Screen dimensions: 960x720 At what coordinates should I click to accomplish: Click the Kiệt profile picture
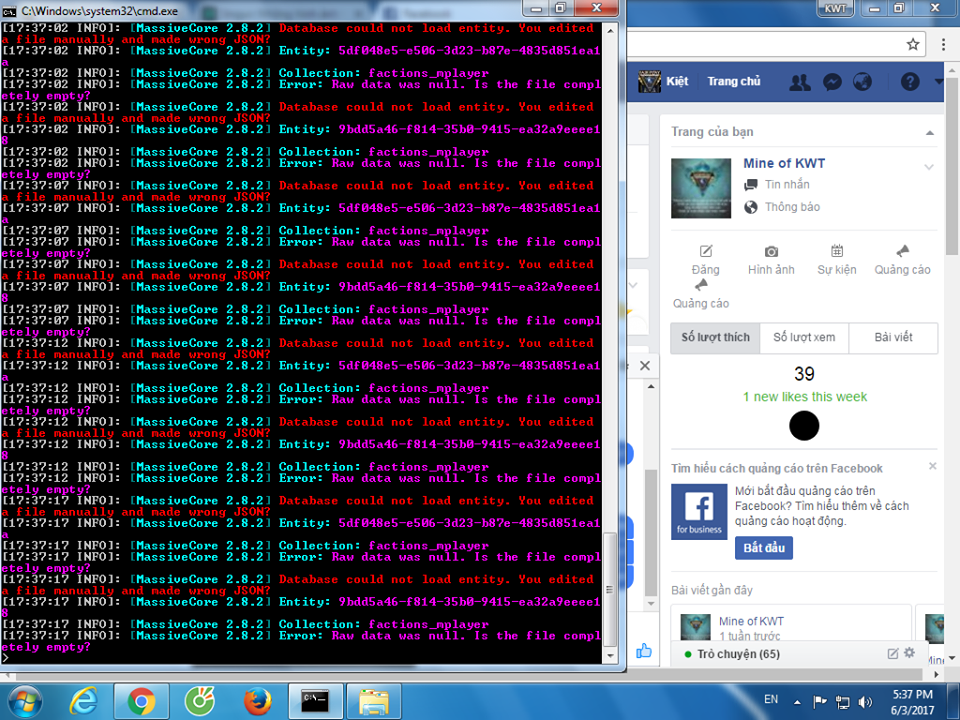pos(649,81)
